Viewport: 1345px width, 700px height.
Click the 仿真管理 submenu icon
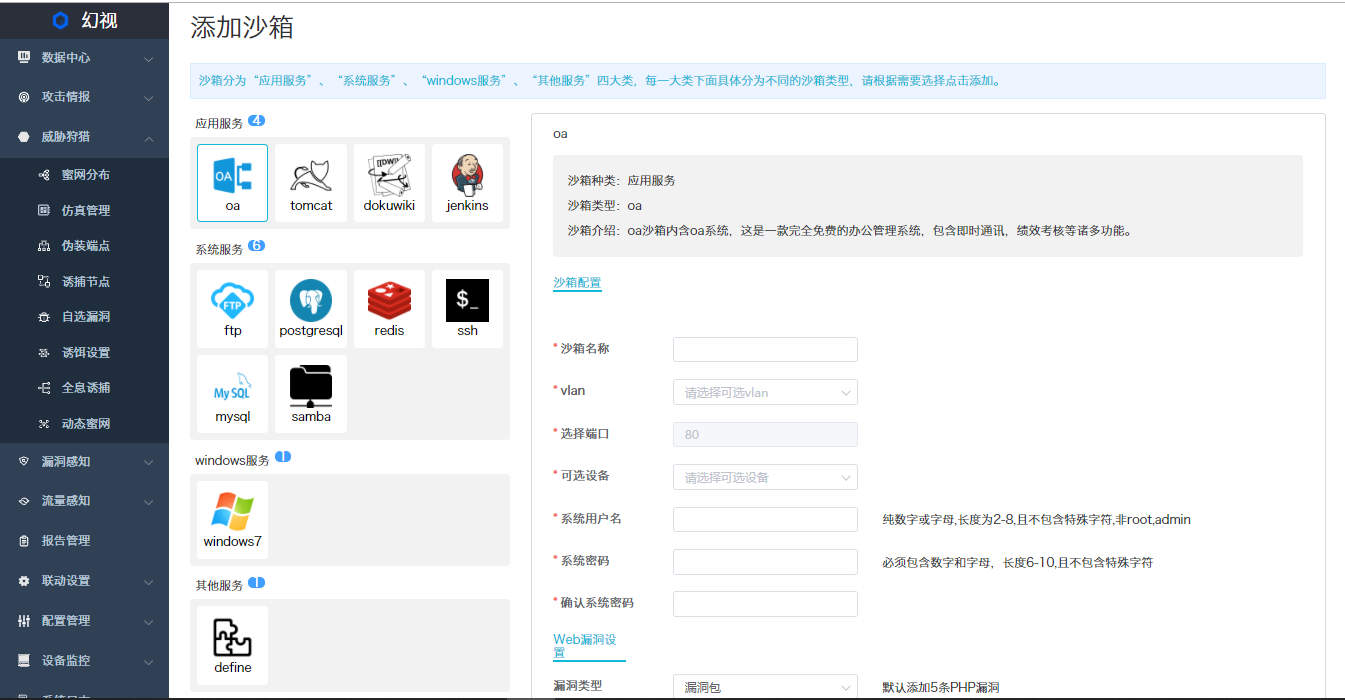[x=44, y=210]
